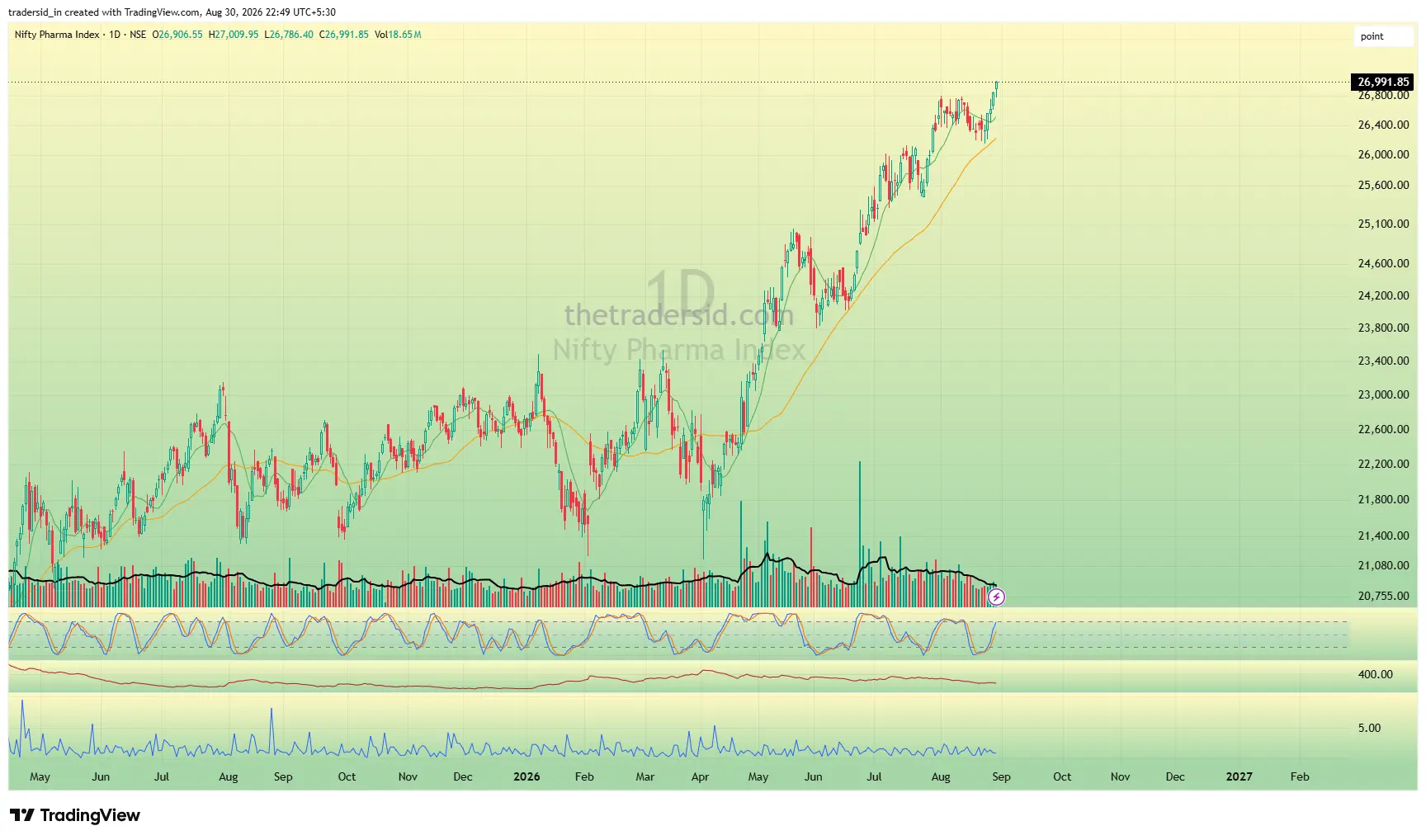1426x840 pixels.
Task: Click the 2026 year label on time axis
Action: pos(526,776)
